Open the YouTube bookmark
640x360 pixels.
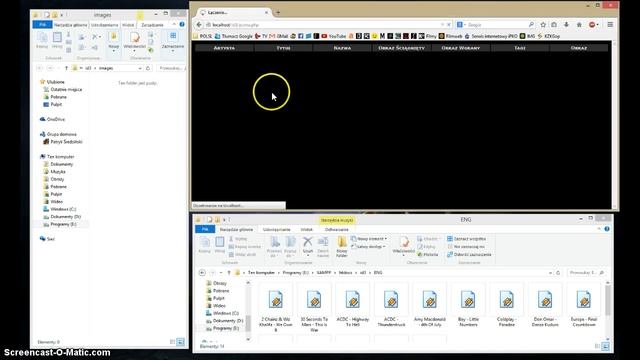click(334, 36)
